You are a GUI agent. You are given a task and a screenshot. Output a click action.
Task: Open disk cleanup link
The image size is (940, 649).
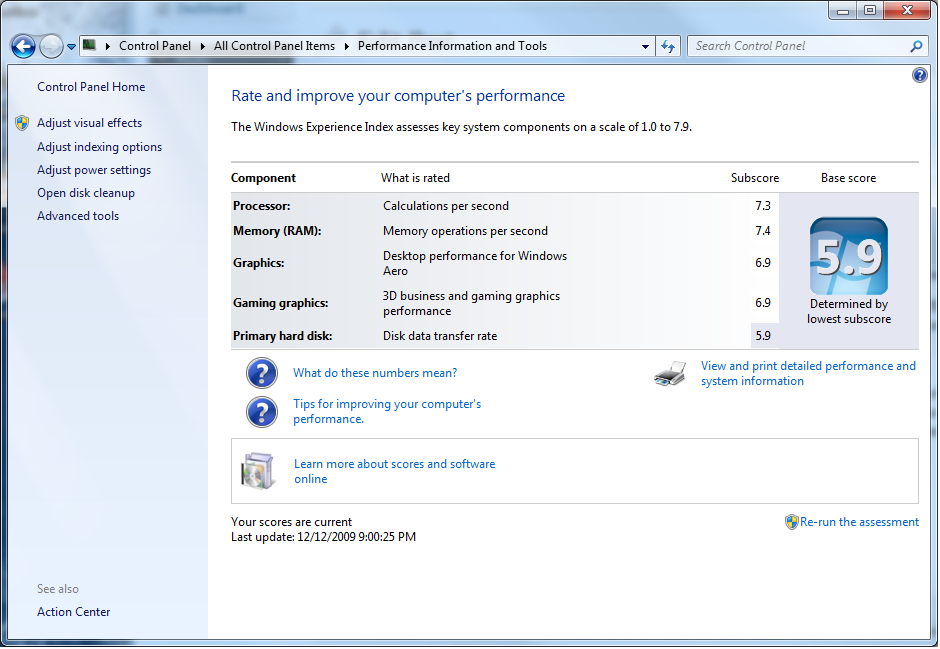[86, 193]
